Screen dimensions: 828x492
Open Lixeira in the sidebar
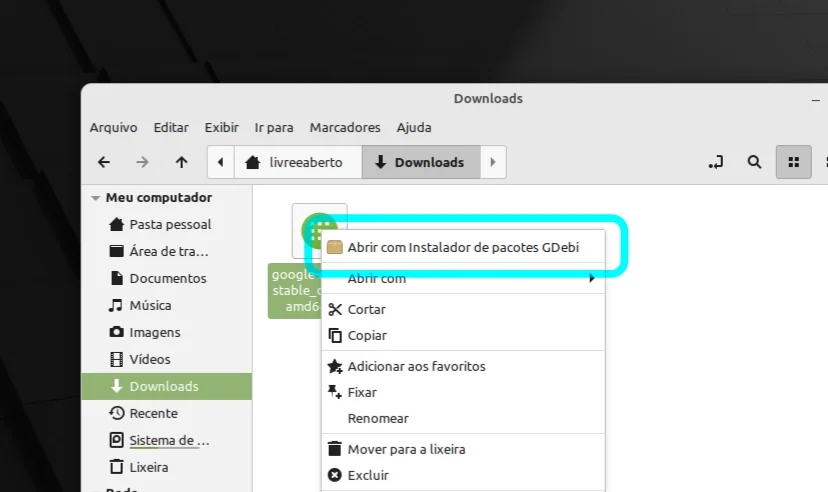tap(166, 467)
